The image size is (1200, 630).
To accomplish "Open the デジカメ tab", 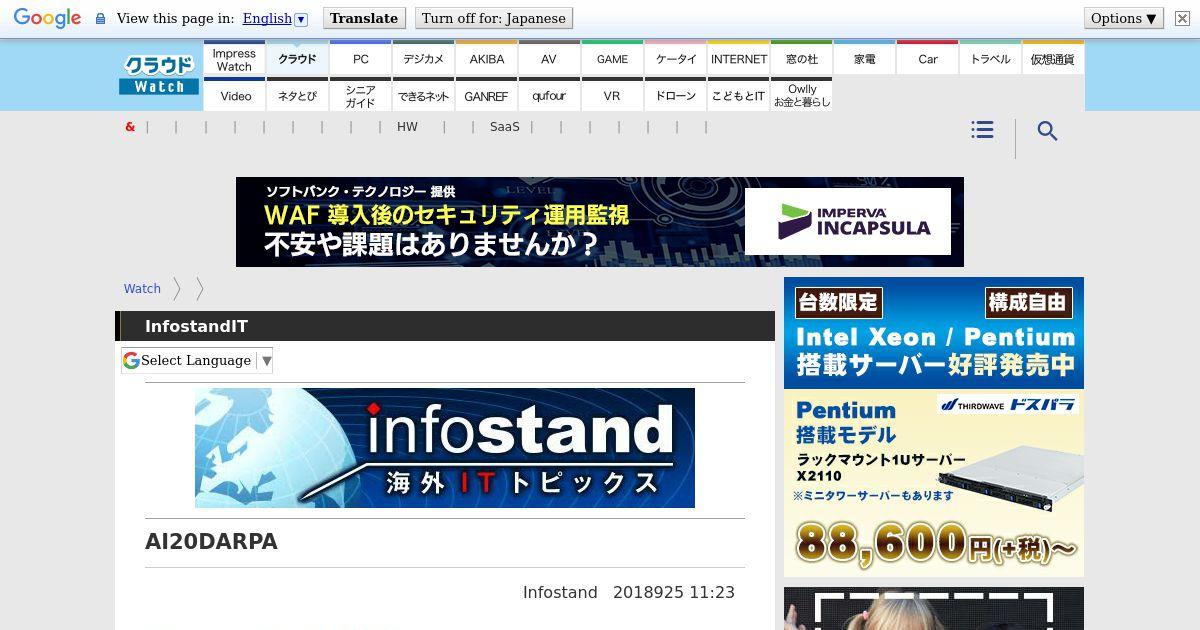I will 424,59.
